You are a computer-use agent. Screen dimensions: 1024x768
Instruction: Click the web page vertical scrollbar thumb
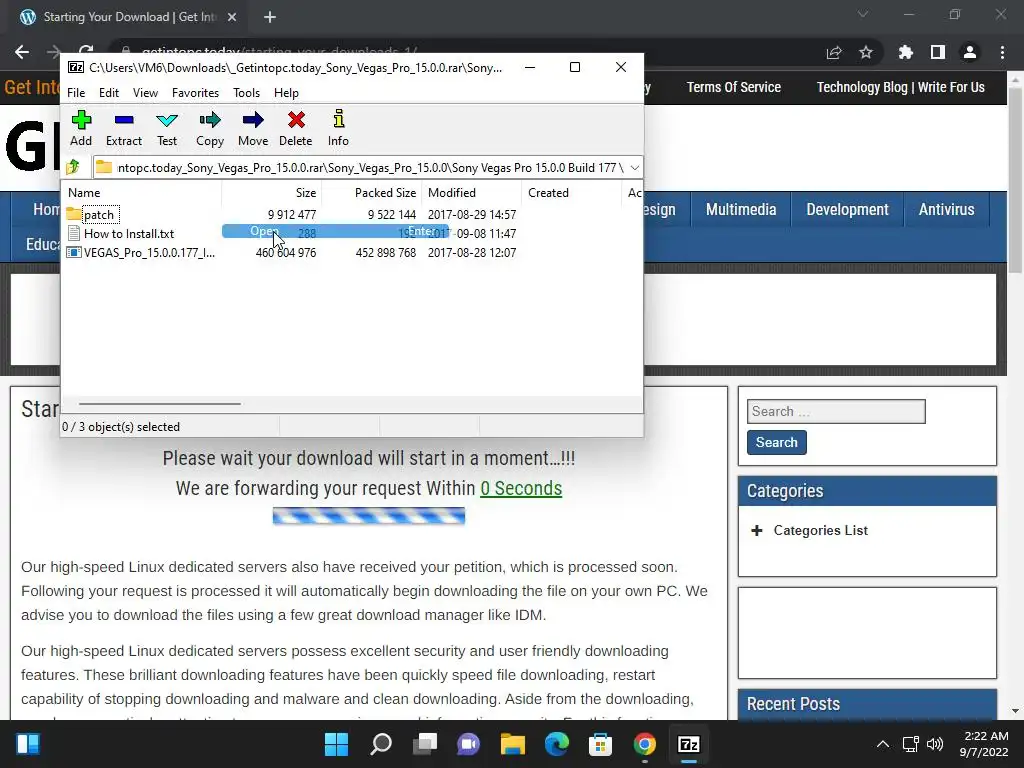point(1015,180)
